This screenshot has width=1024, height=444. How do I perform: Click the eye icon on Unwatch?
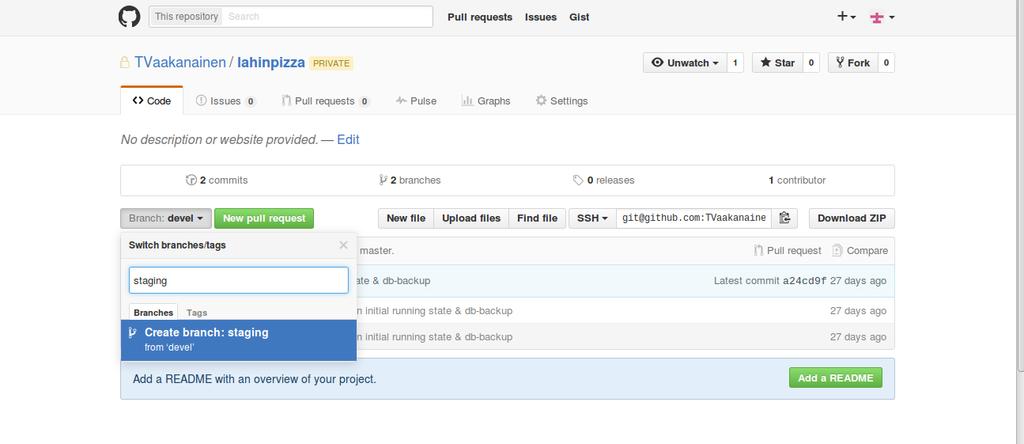(x=658, y=63)
